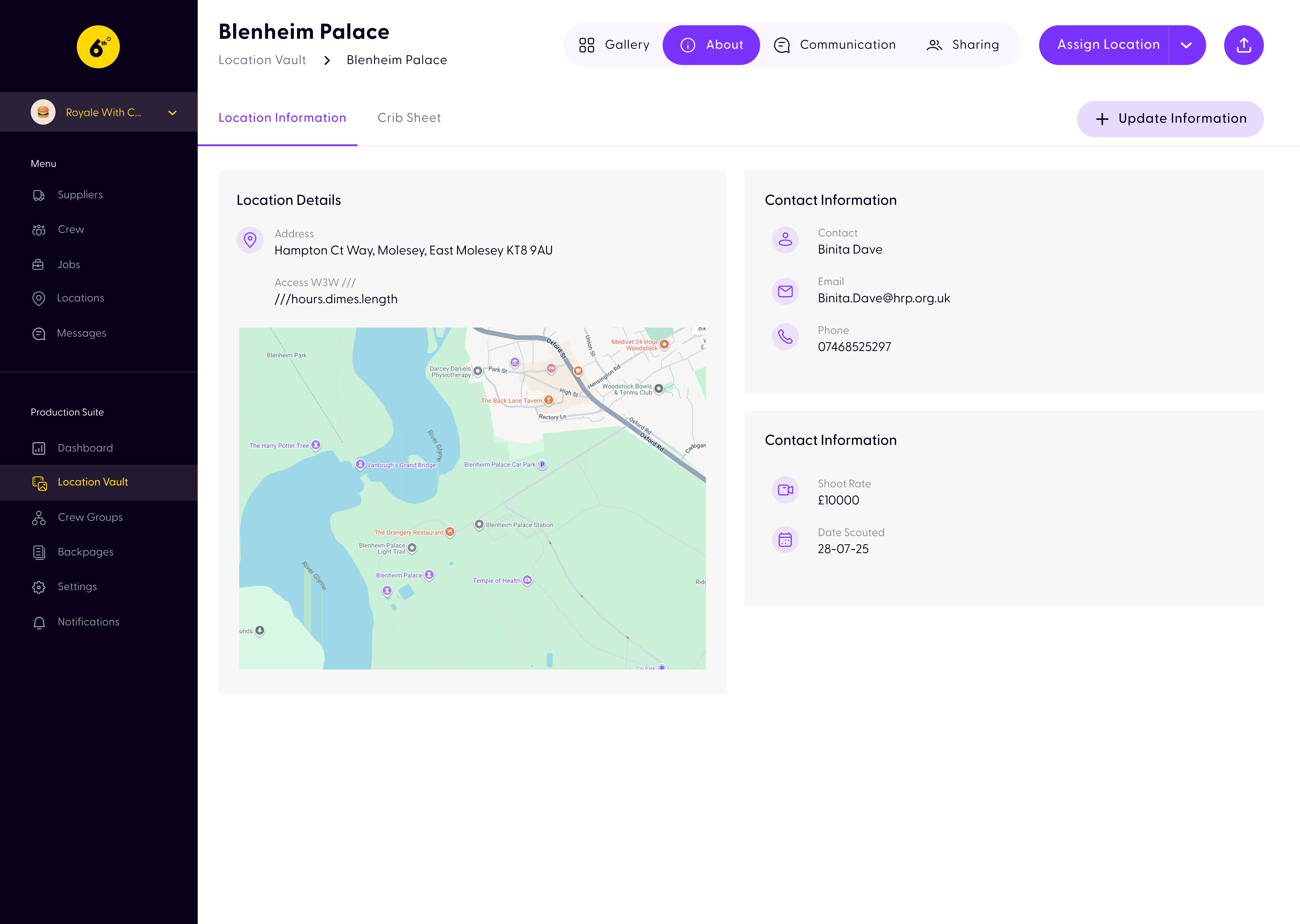Expand the Royale With C... account dropdown
The image size is (1300, 924).
(x=172, y=113)
